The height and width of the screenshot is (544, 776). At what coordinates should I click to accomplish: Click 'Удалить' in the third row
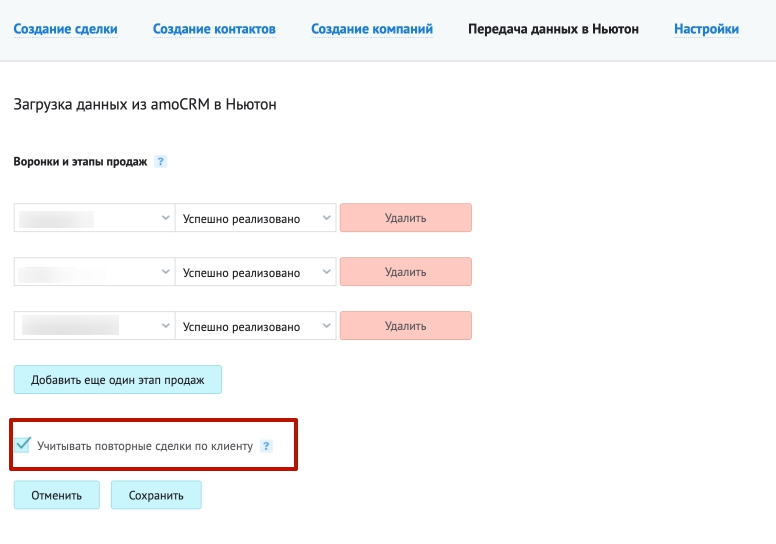[x=406, y=326]
